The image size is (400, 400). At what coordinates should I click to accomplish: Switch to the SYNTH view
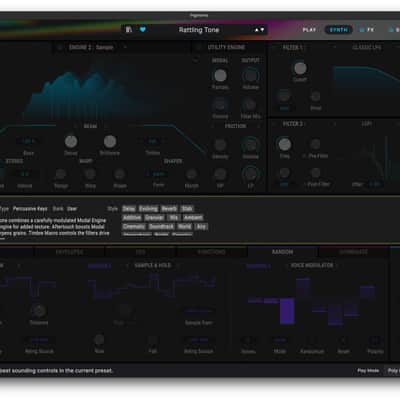pos(339,30)
